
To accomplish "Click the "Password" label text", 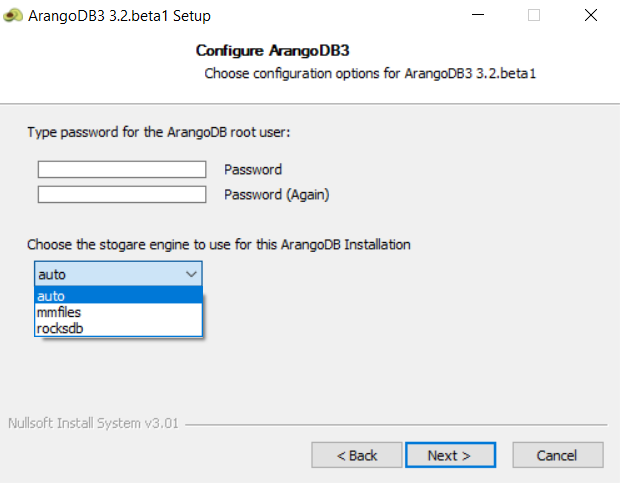I will pyautogui.click(x=253, y=170).
